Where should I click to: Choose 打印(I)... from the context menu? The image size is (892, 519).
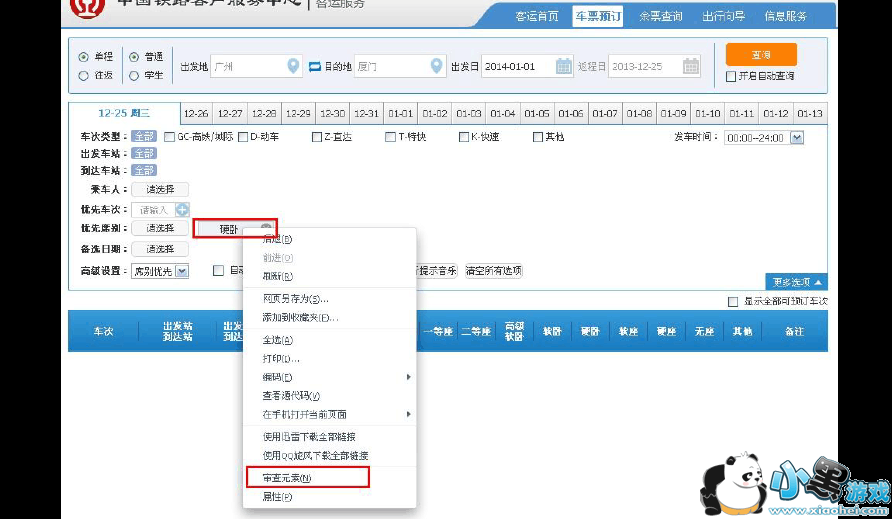pyautogui.click(x=329, y=359)
